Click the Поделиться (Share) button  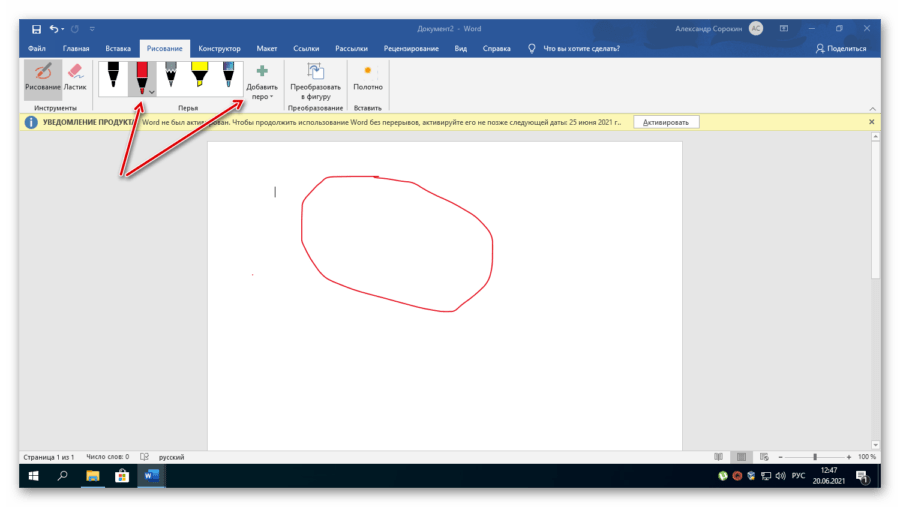click(x=841, y=48)
